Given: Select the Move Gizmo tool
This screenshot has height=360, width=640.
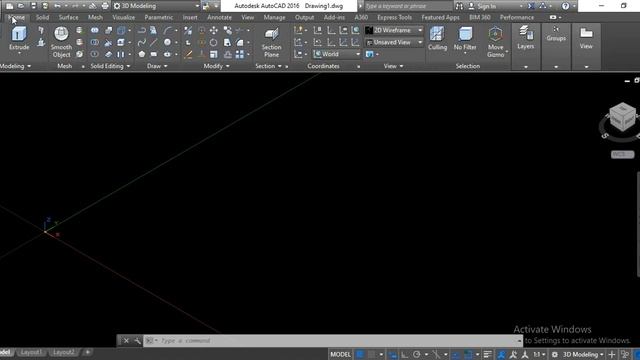Looking at the screenshot, I should (496, 42).
